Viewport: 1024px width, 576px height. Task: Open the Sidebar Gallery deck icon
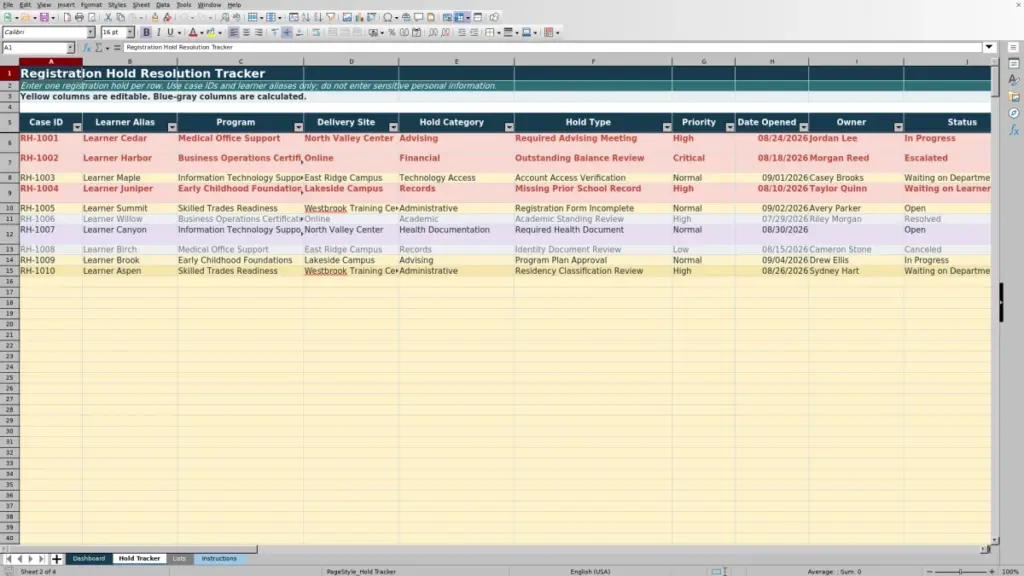click(1014, 97)
